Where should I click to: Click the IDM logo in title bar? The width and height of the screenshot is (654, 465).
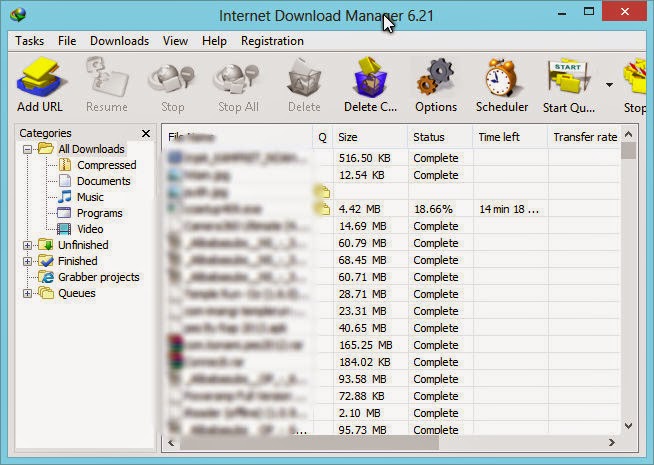tap(18, 15)
